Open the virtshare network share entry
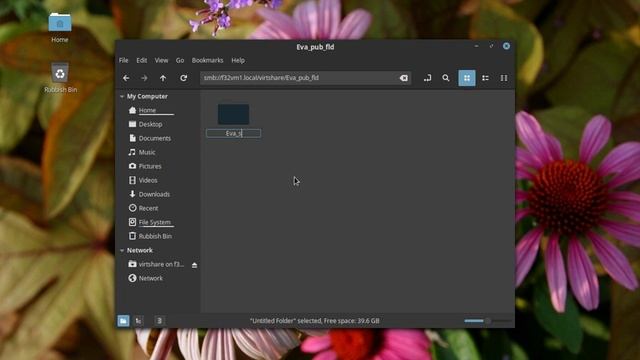The image size is (640, 360). [161, 264]
